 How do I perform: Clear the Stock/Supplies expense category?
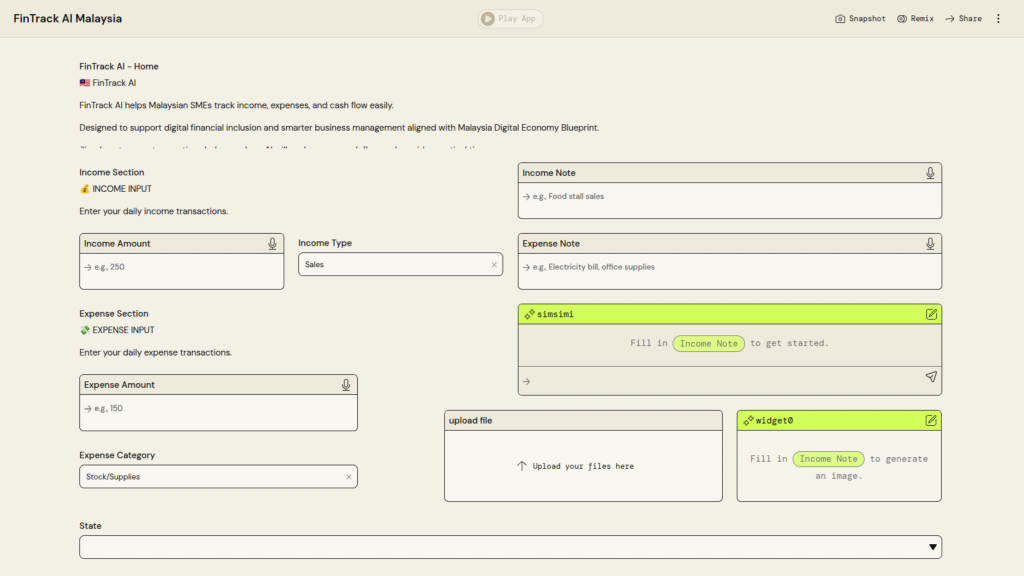tap(348, 477)
